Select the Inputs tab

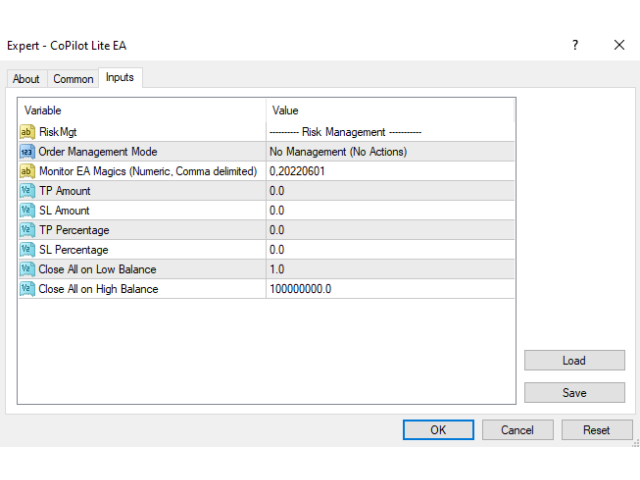[120, 77]
